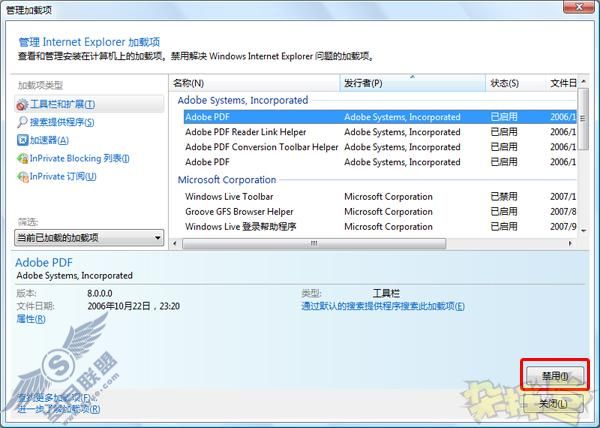Viewport: 600px width, 428px height.
Task: Click the 禁用 disable button
Action: coord(555,376)
